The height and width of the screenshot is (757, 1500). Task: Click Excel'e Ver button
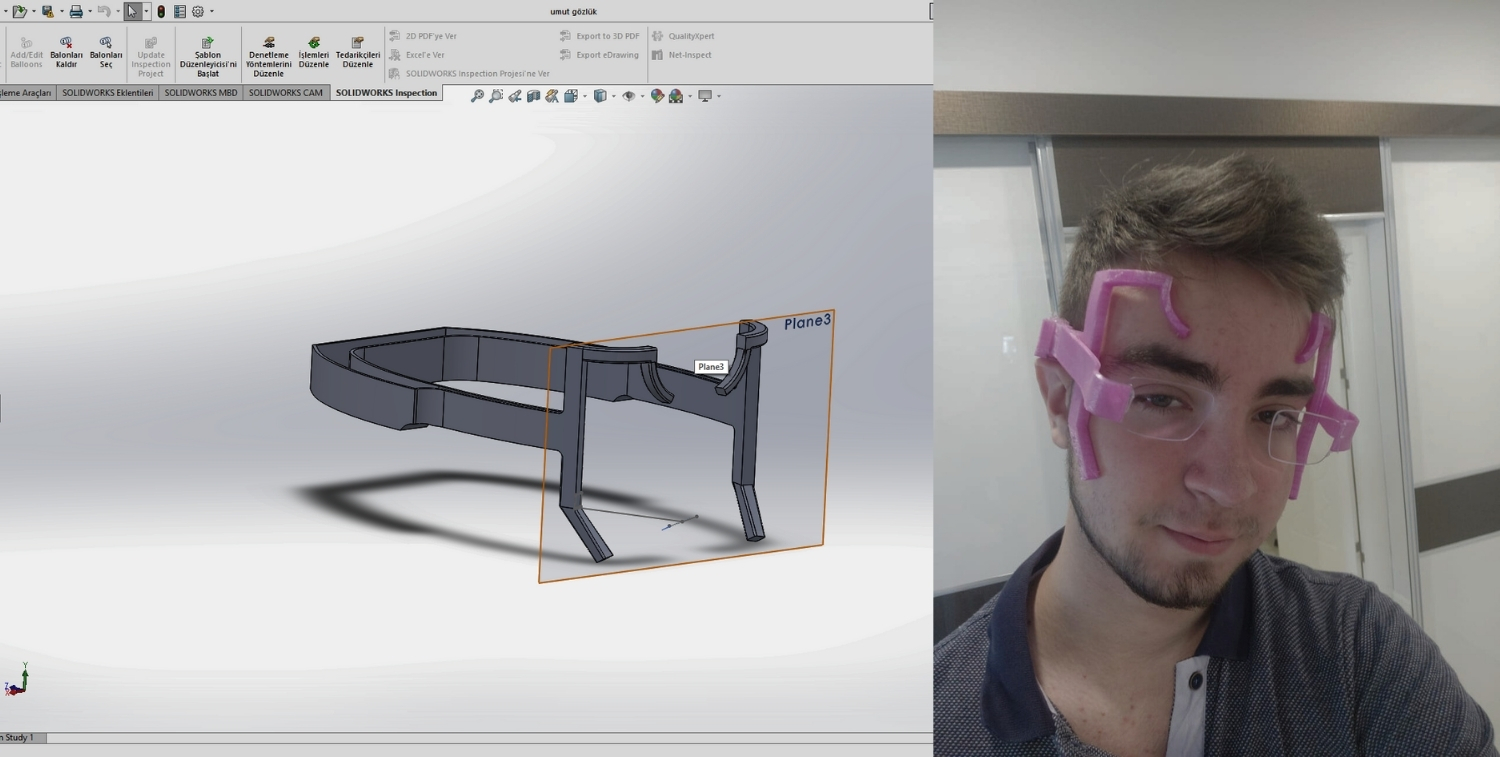click(x=417, y=55)
